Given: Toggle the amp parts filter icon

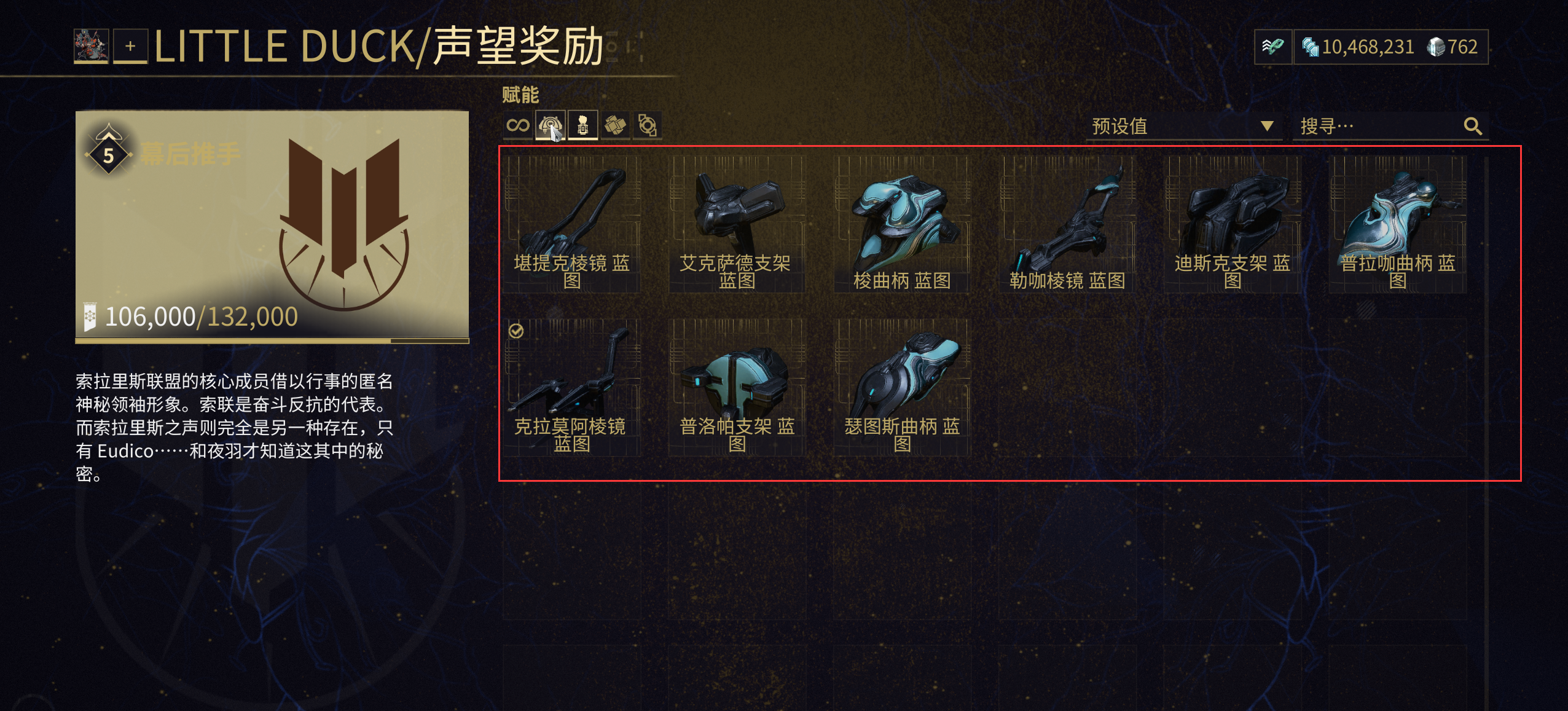Looking at the screenshot, I should point(550,125).
